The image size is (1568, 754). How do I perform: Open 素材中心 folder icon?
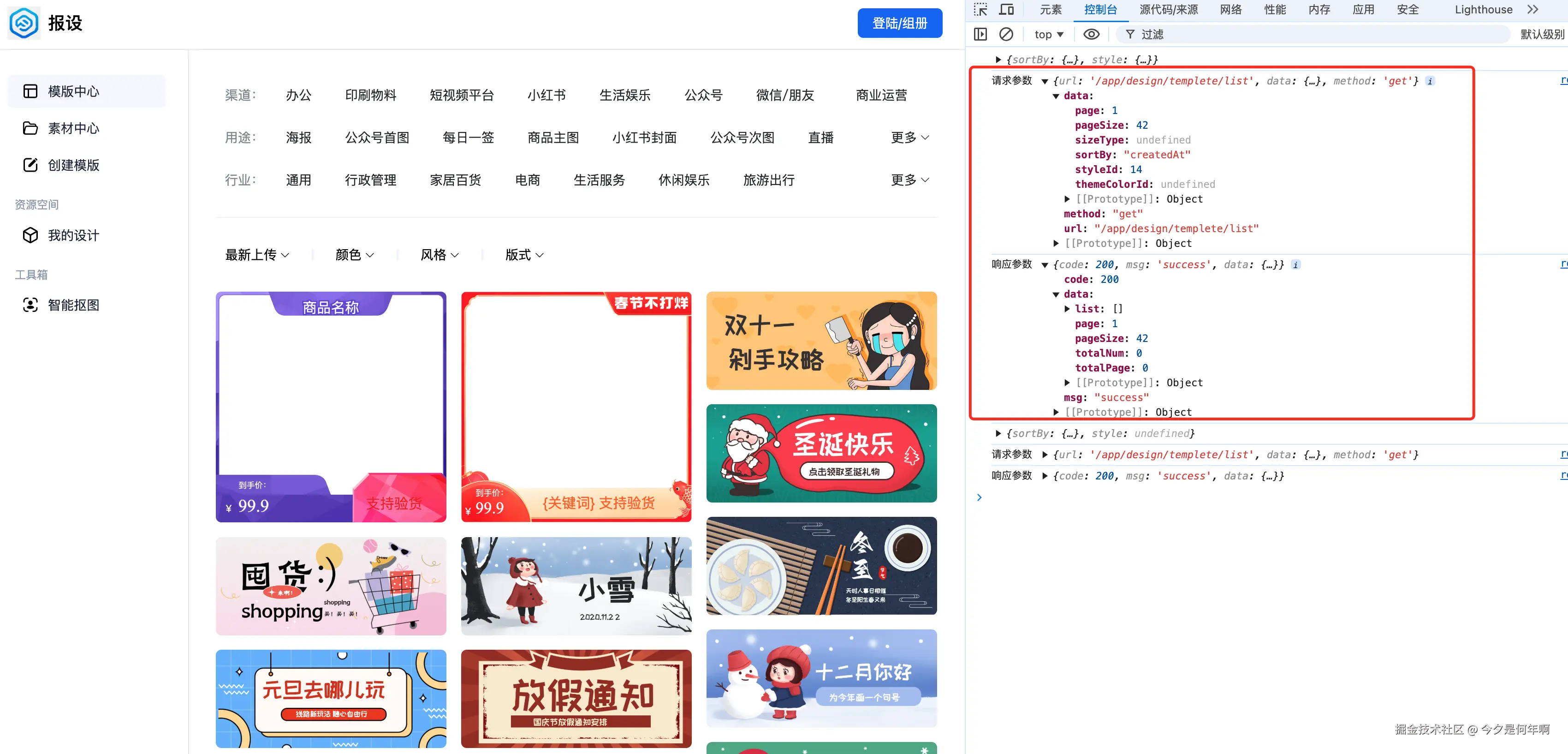point(30,128)
